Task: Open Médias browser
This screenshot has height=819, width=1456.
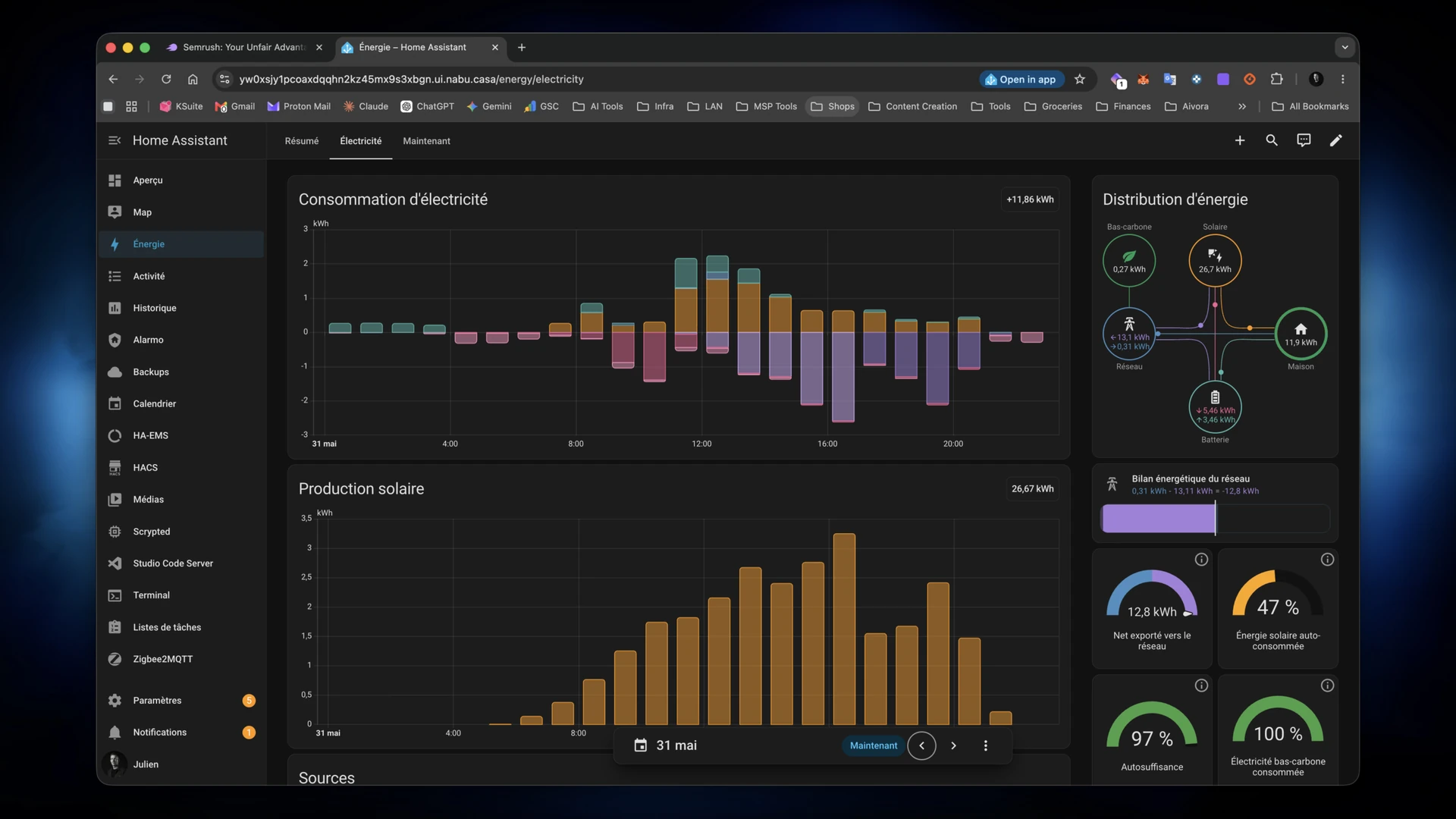Action: [x=180, y=499]
